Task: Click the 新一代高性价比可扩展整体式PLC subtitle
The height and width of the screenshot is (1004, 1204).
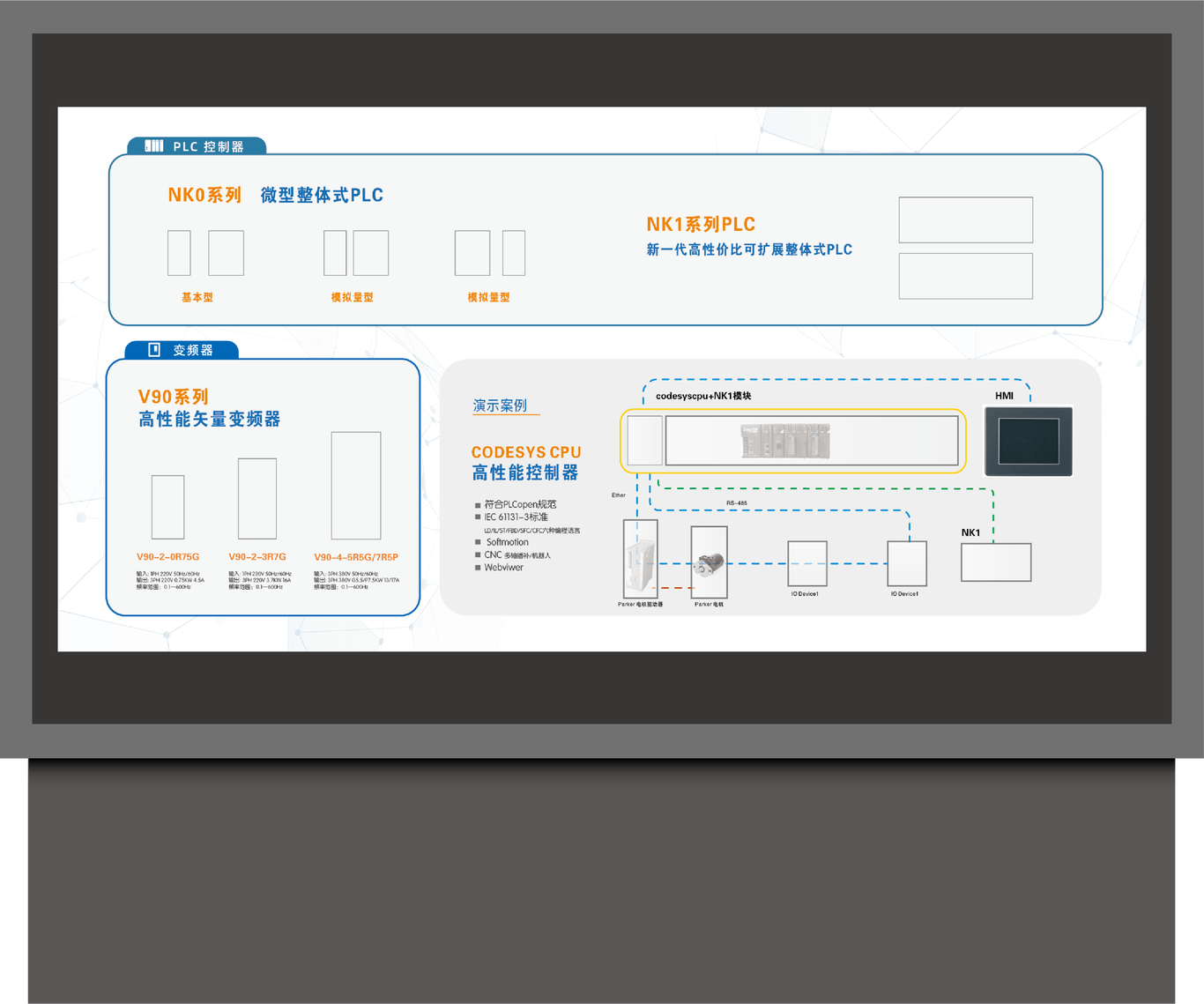Action: (x=749, y=249)
